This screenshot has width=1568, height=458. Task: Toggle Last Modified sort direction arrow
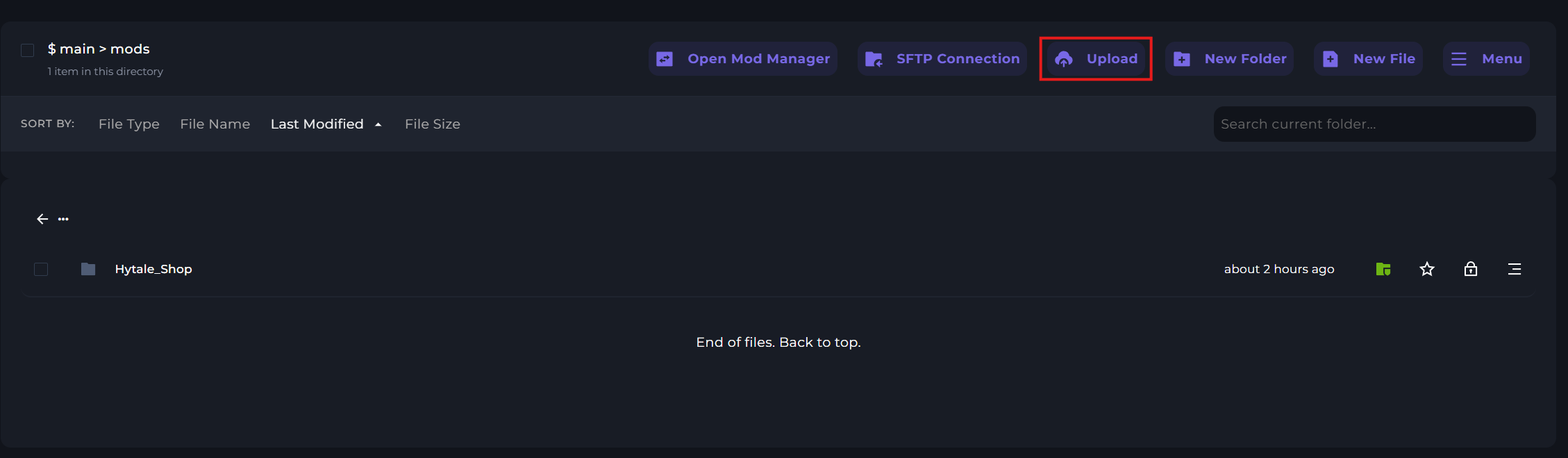[x=378, y=124]
